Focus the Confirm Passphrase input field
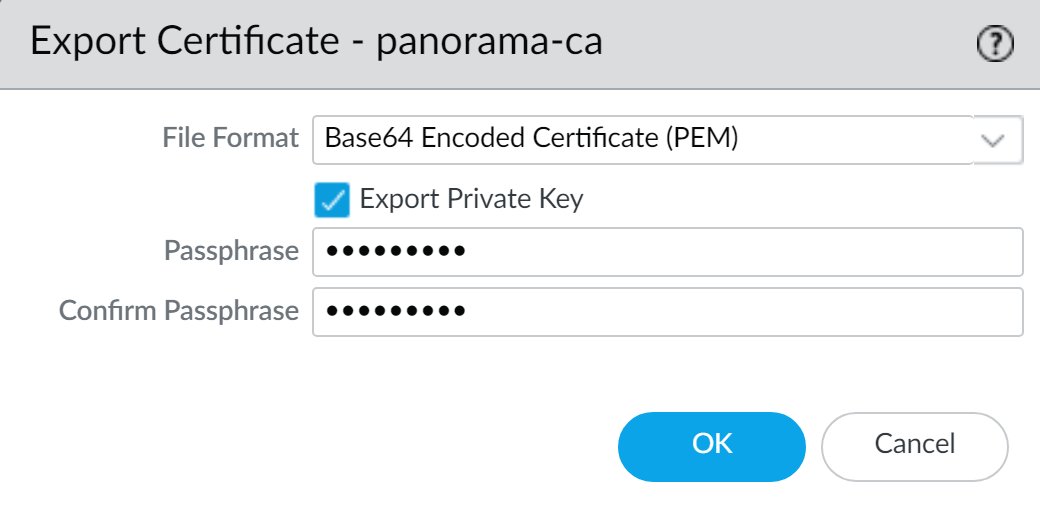 coord(667,312)
